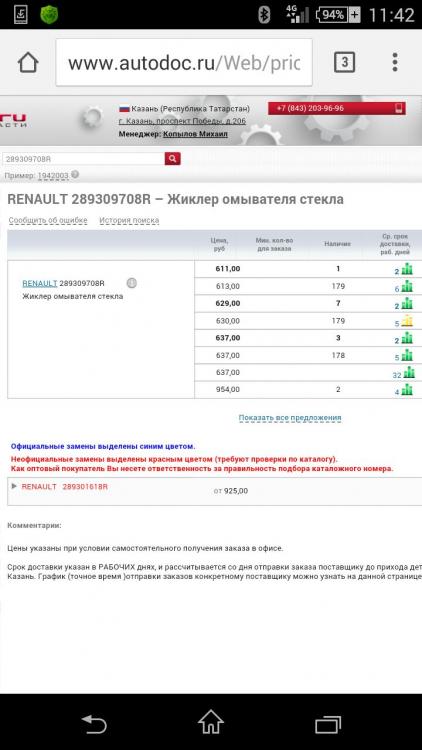Open the browser three-dot menu

coord(395,62)
